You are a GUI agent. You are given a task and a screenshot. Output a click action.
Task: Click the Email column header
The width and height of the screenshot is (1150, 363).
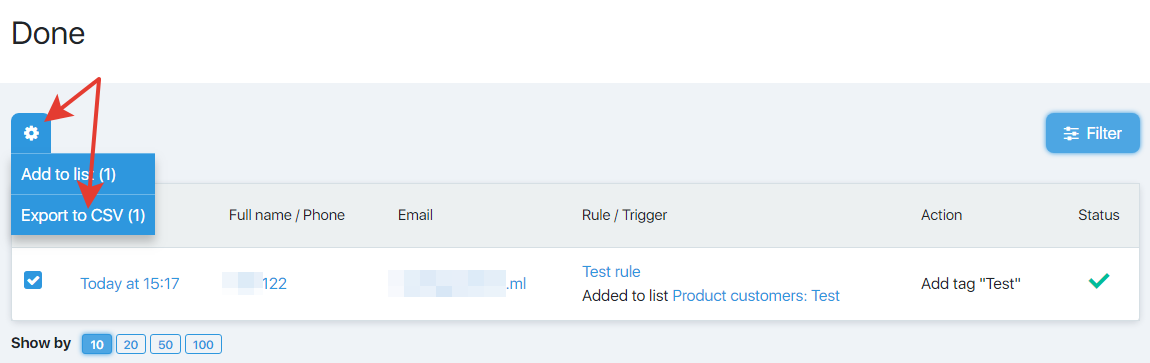coord(415,215)
